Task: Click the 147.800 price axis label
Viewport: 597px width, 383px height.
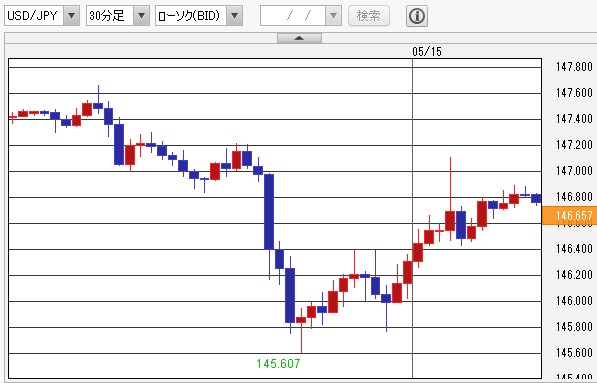Action: click(x=574, y=67)
